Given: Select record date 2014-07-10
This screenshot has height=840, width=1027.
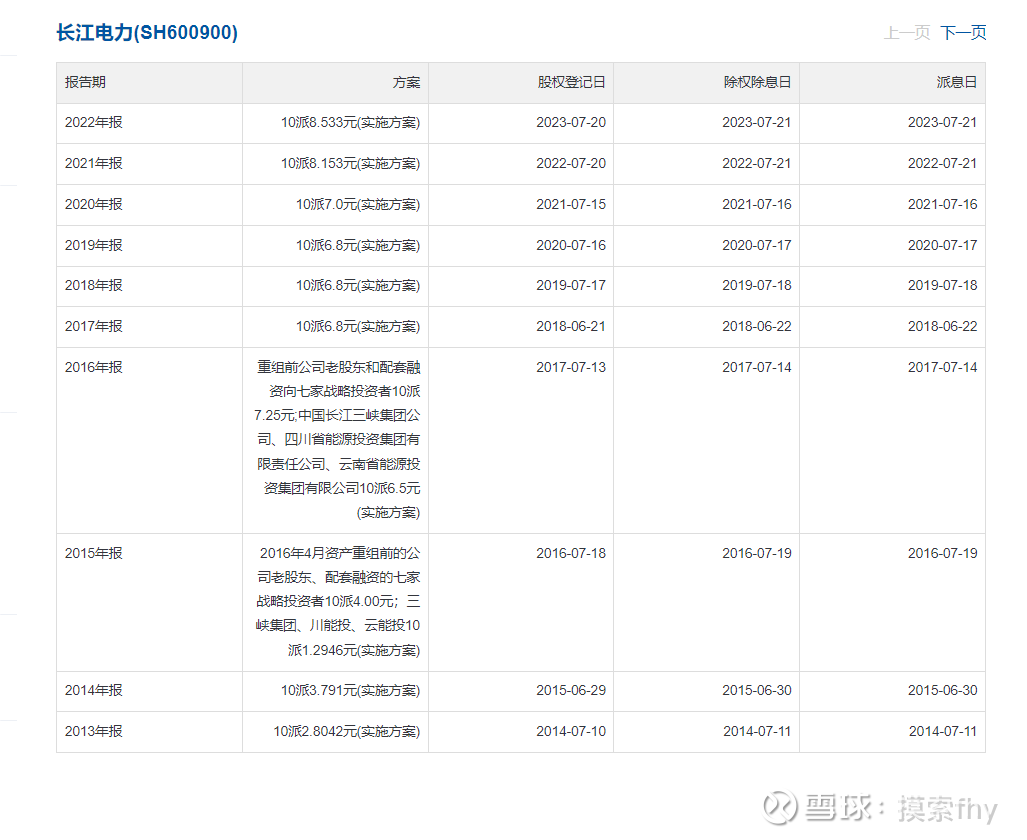Looking at the screenshot, I should (x=571, y=731).
